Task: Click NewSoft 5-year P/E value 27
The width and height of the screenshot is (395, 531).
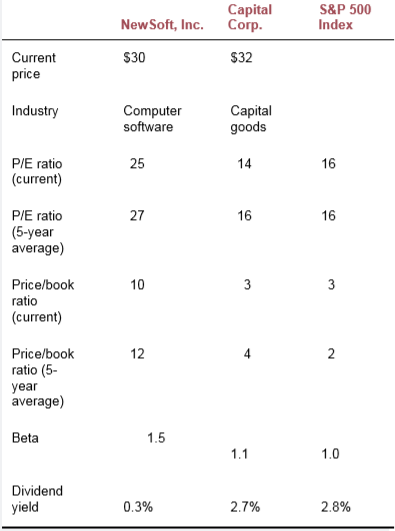Action: pos(137,216)
